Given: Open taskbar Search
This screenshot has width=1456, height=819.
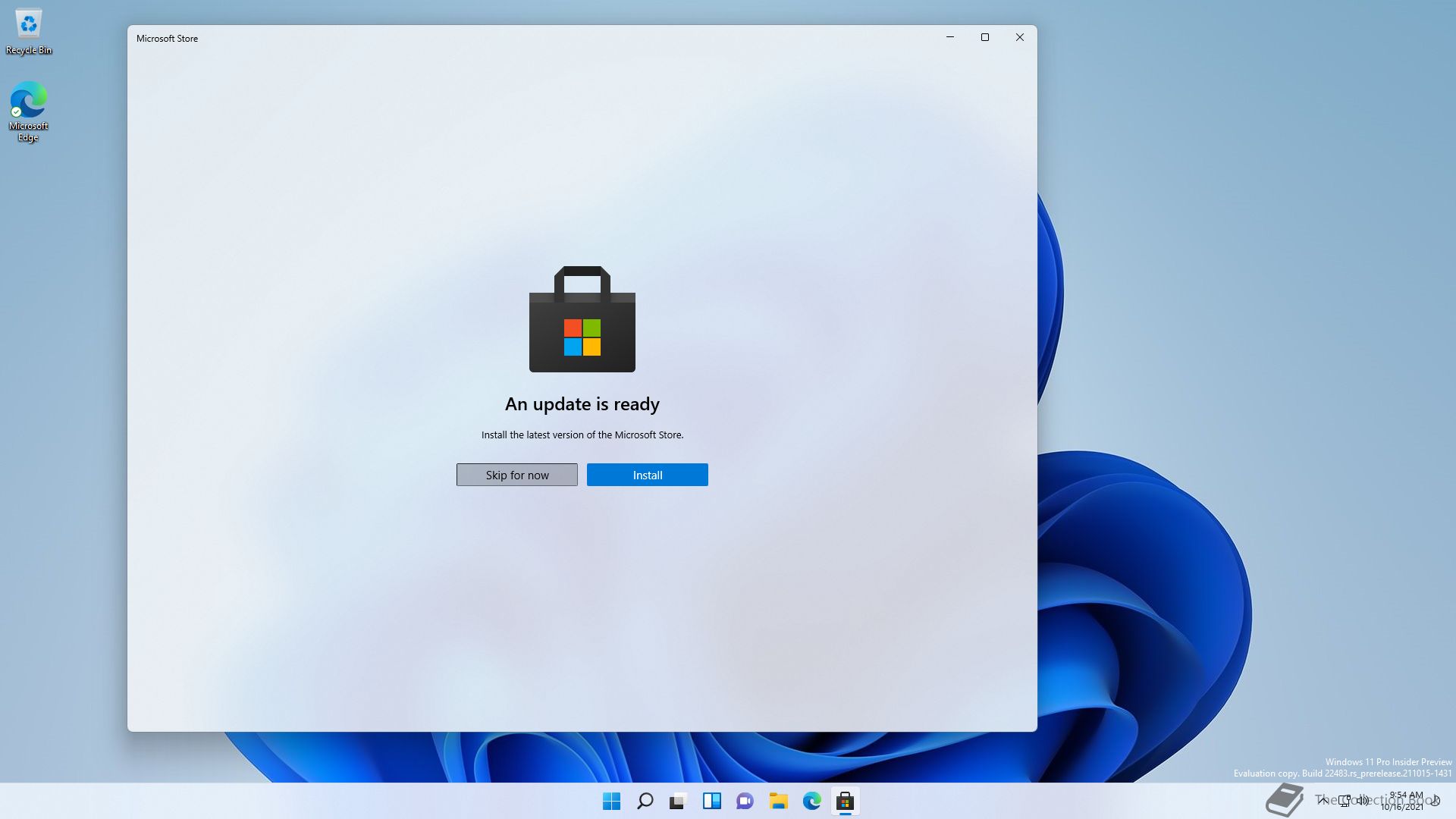Looking at the screenshot, I should click(x=645, y=801).
